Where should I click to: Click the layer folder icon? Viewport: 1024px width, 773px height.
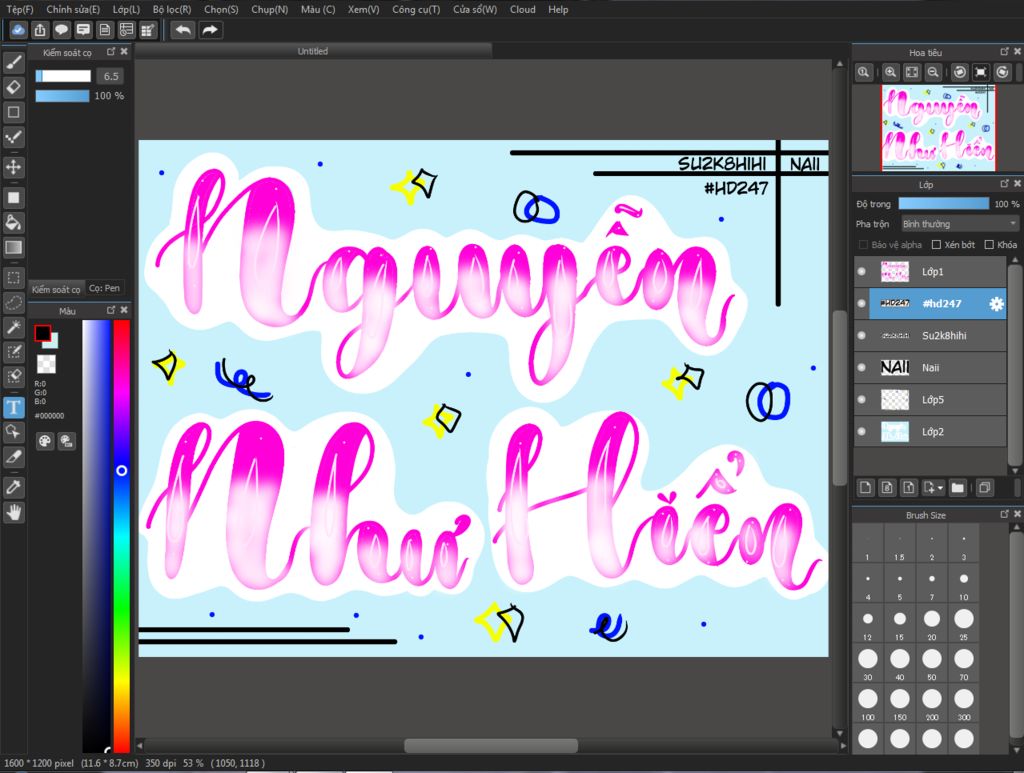(957, 488)
